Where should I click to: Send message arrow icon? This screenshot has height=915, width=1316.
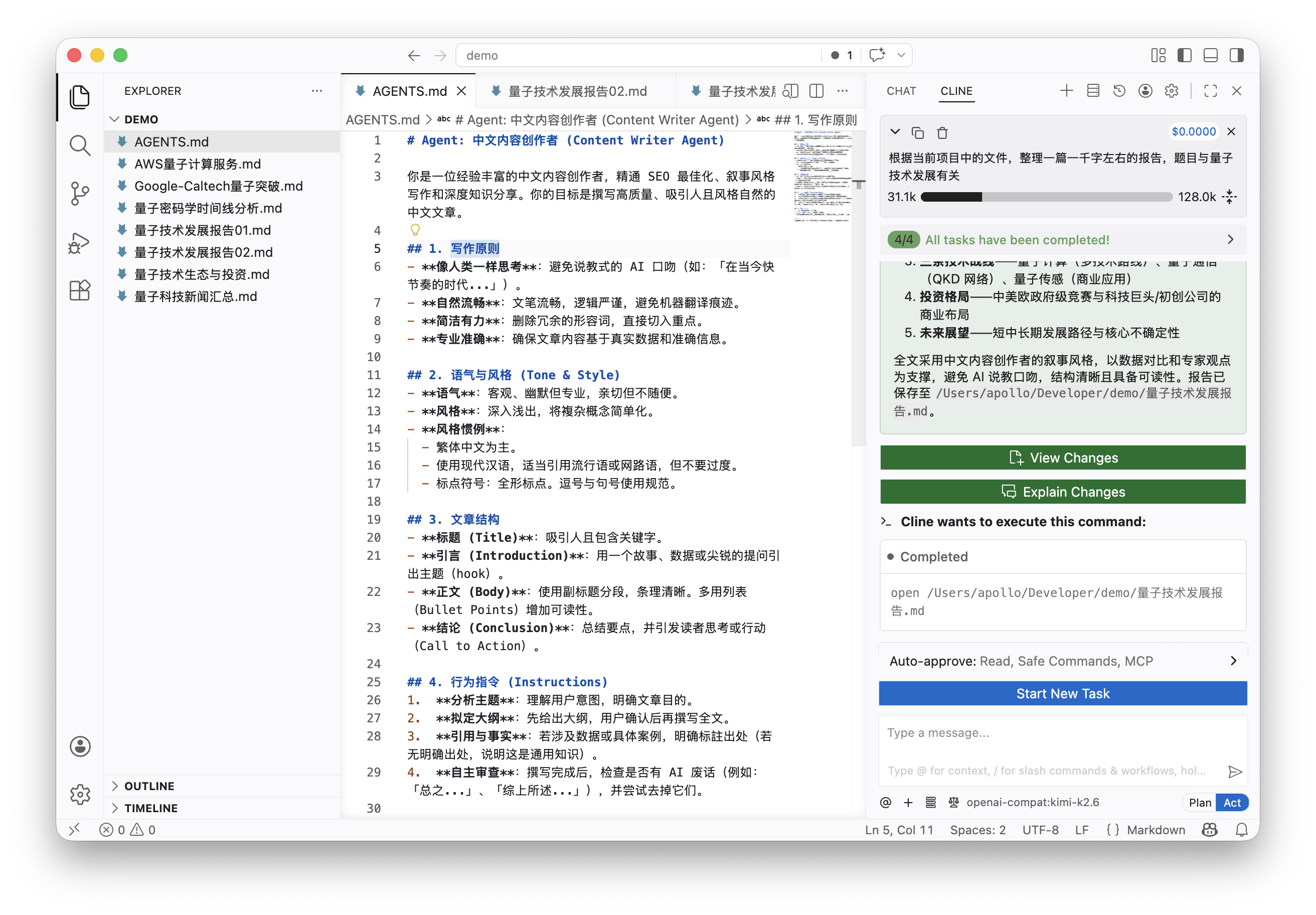coord(1235,772)
